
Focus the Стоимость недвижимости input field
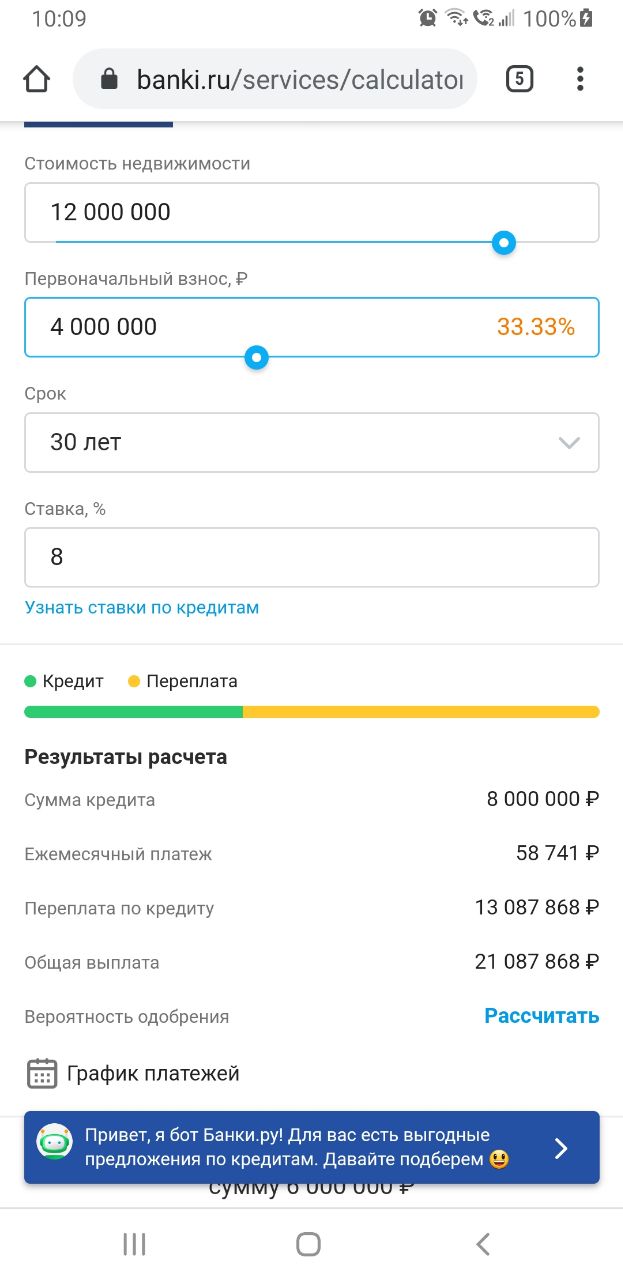coord(312,212)
